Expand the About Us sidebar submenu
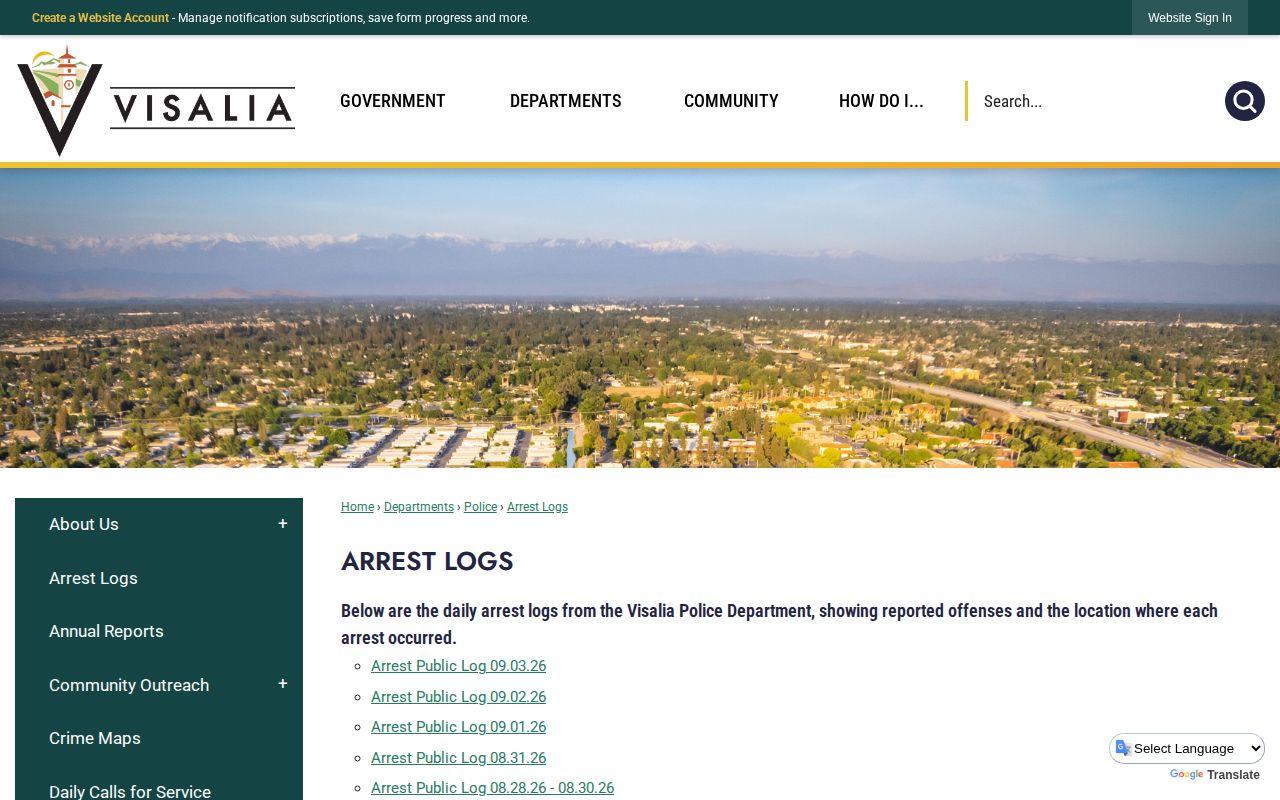 (283, 524)
